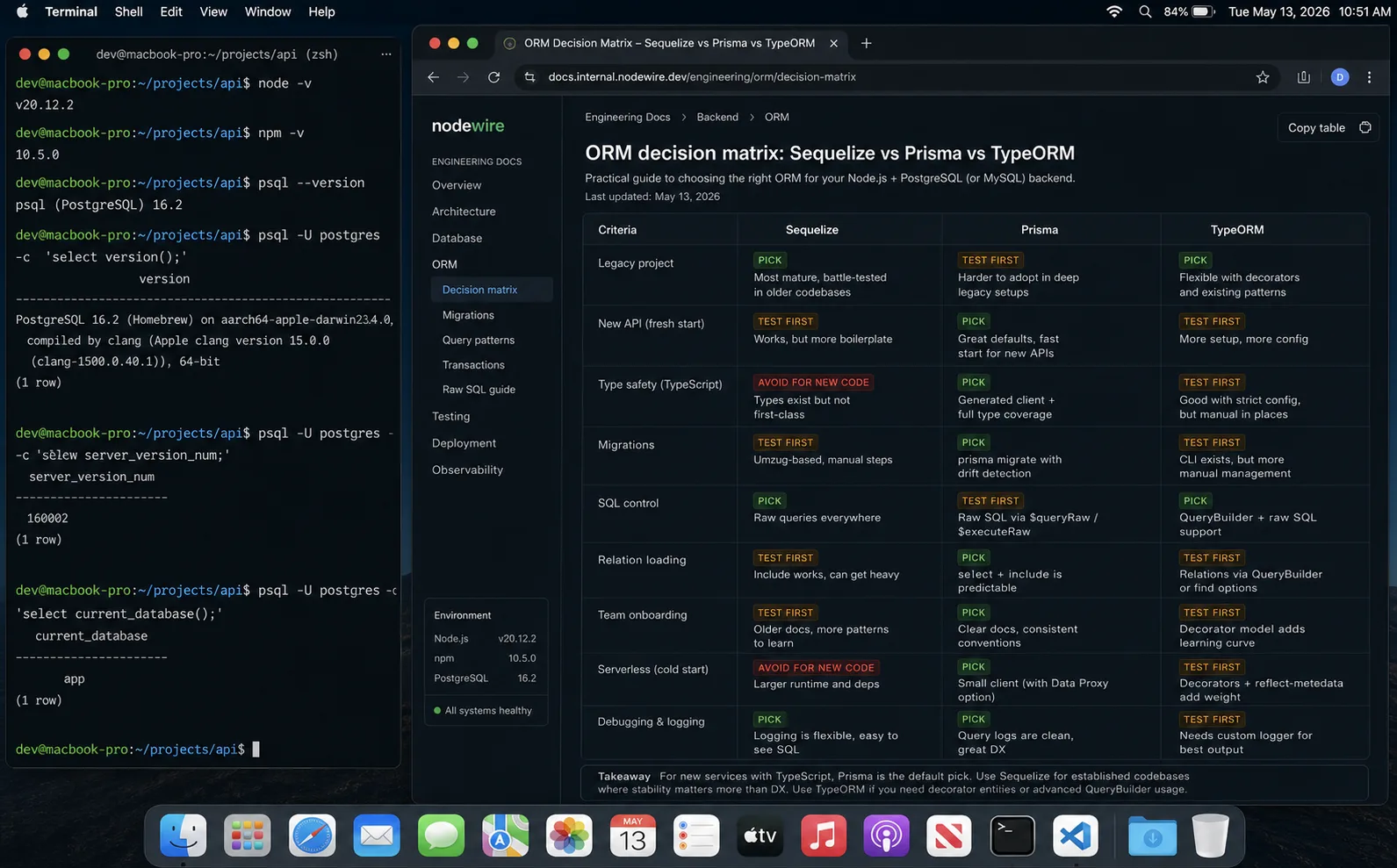
Task: Go to ORM breadcrumb link
Action: point(777,117)
